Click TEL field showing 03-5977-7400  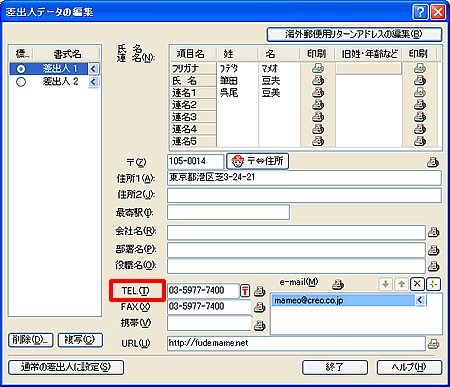coord(203,291)
